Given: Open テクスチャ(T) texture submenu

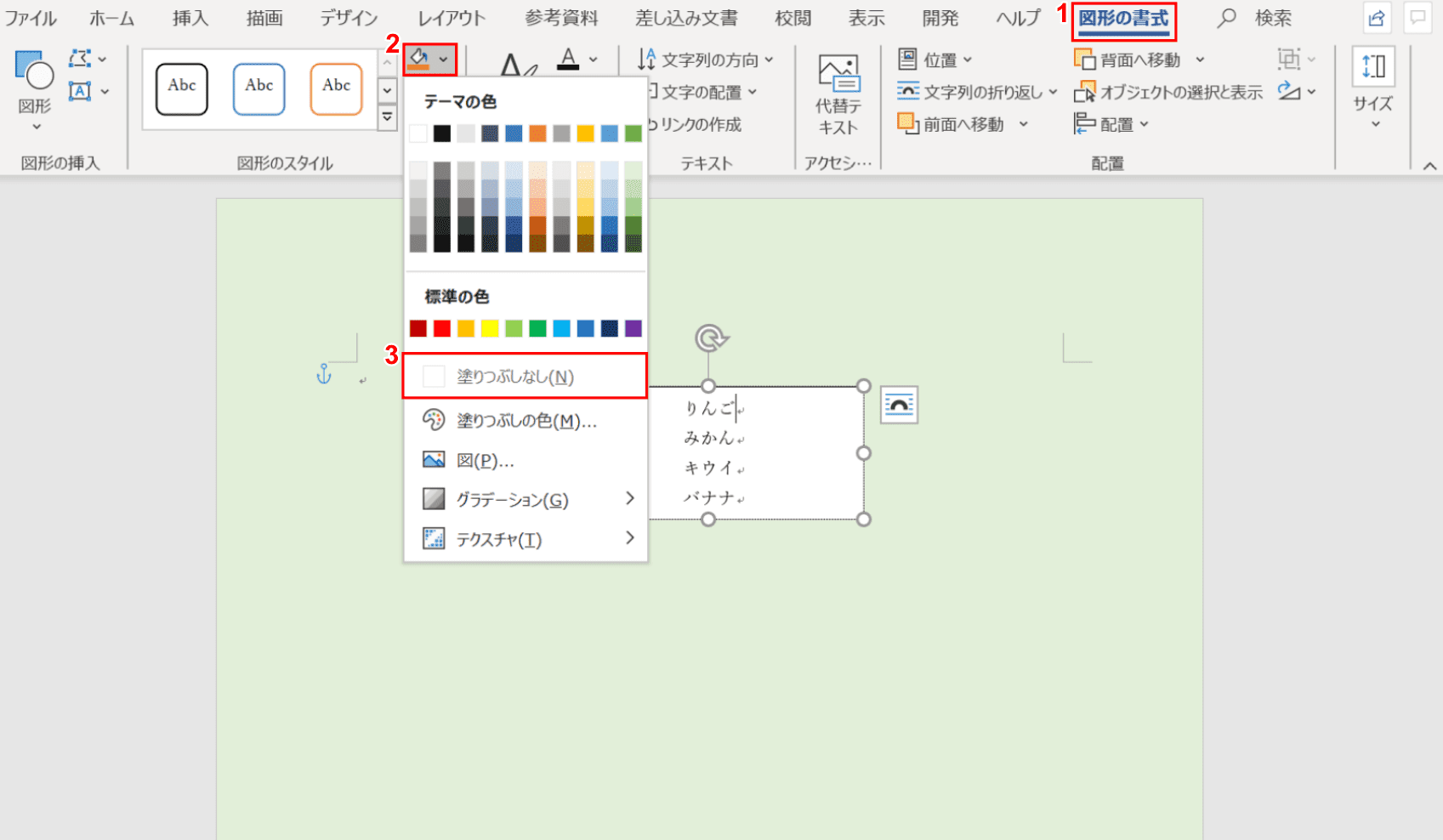Looking at the screenshot, I should (526, 539).
